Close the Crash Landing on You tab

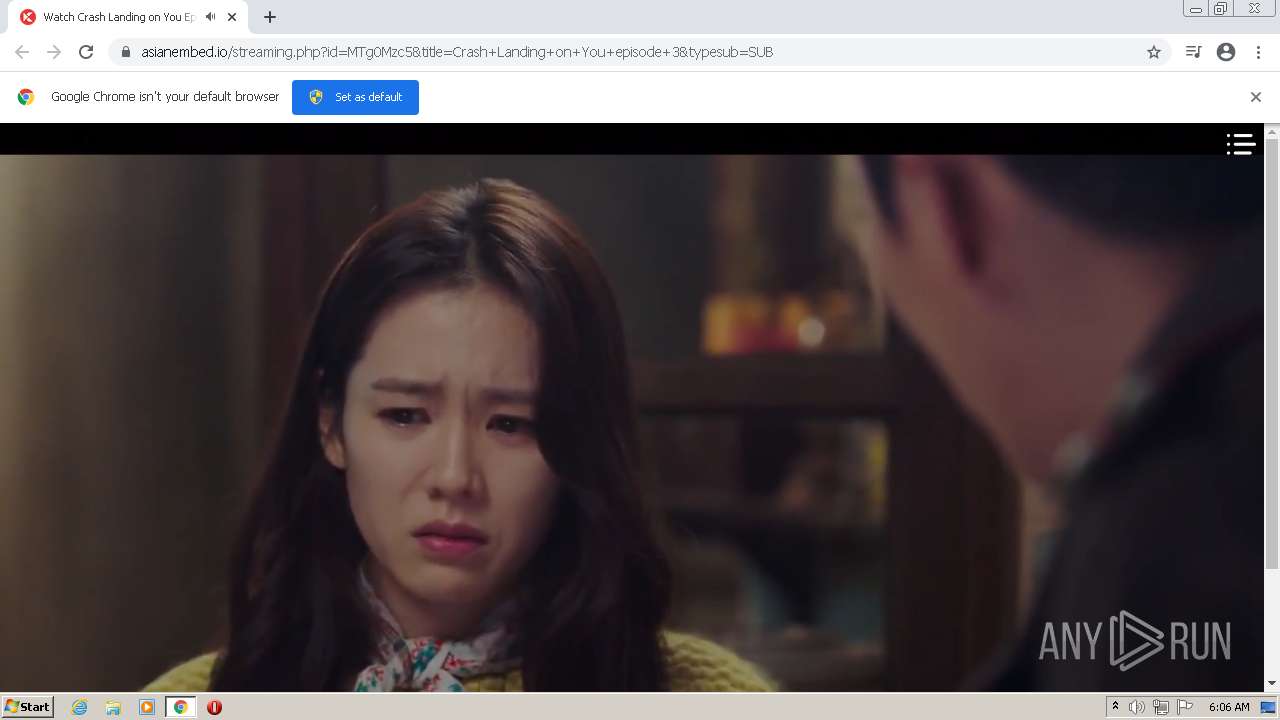pyautogui.click(x=232, y=17)
